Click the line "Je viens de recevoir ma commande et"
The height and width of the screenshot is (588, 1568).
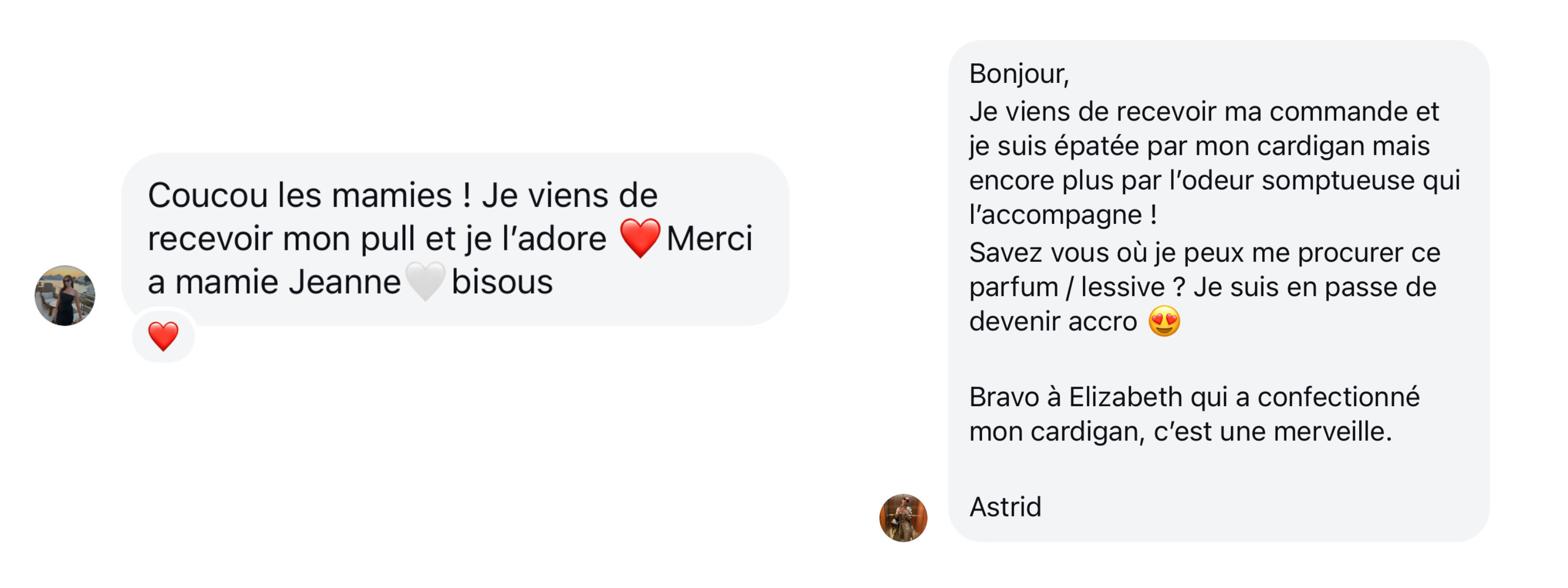(x=1203, y=112)
